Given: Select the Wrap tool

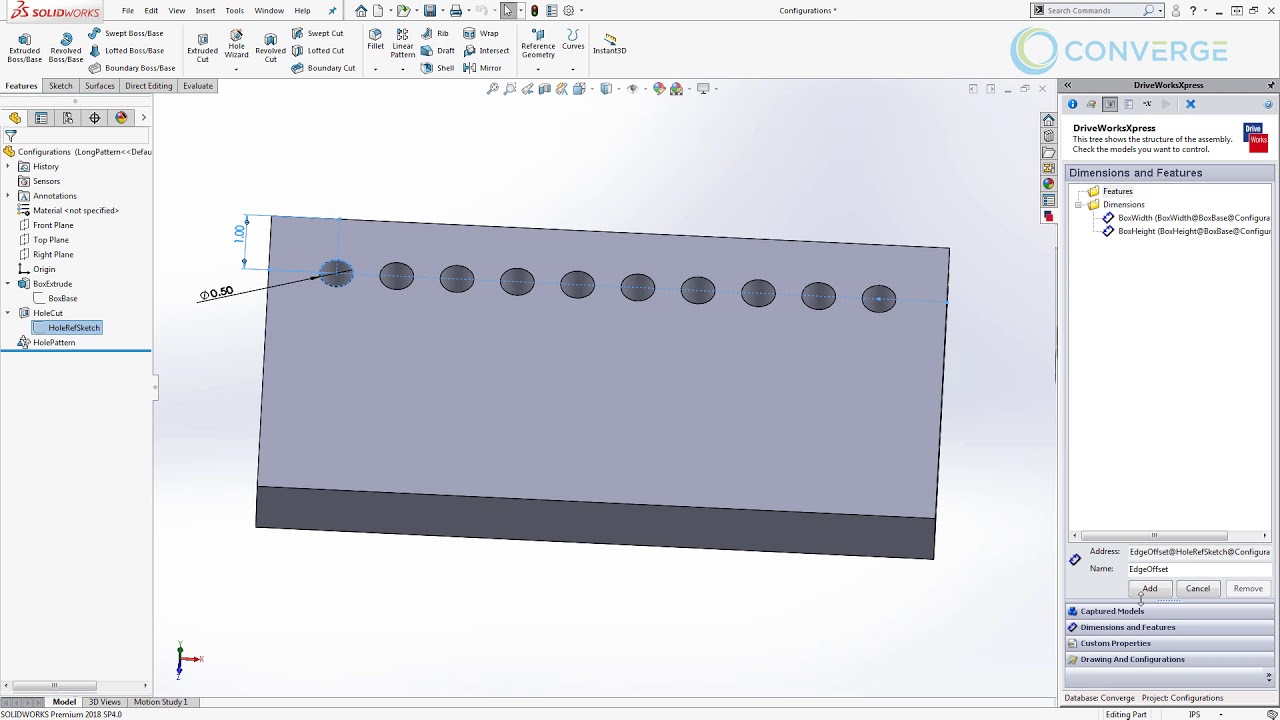Looking at the screenshot, I should (481, 33).
